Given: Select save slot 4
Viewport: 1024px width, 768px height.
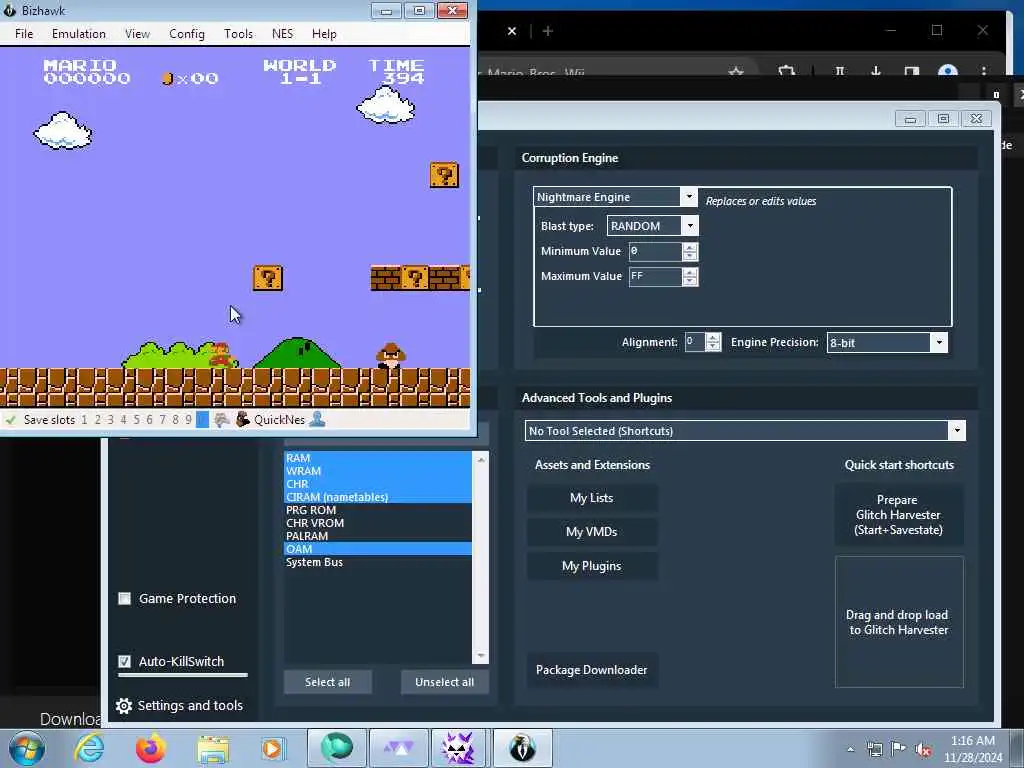Looking at the screenshot, I should [x=123, y=420].
